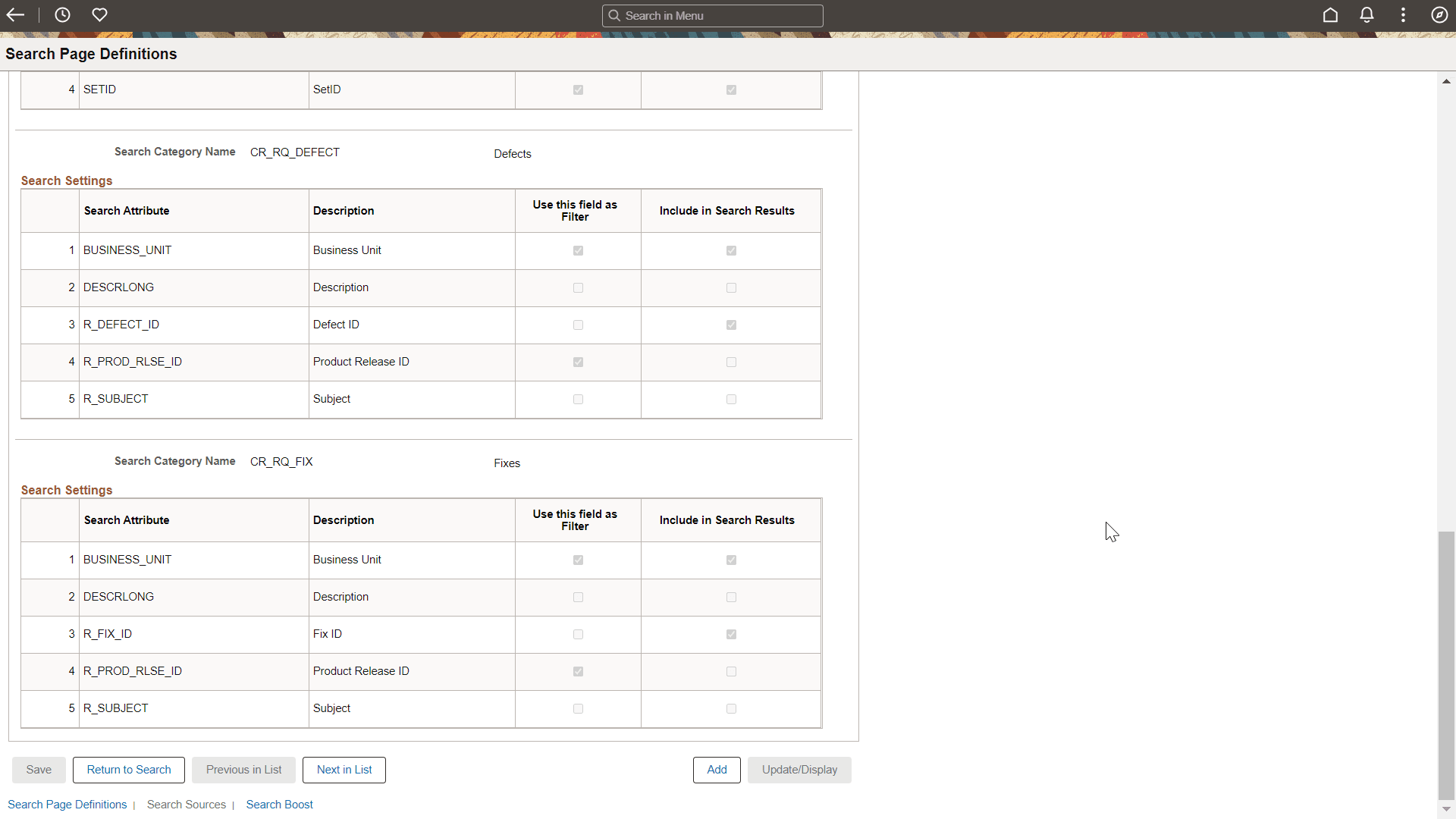Open the Notifications bell
This screenshot has width=1456, height=819.
pos(1366,14)
